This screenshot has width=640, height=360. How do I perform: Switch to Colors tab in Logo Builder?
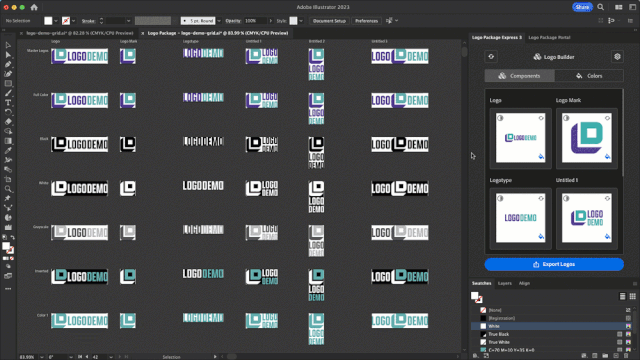coord(589,76)
